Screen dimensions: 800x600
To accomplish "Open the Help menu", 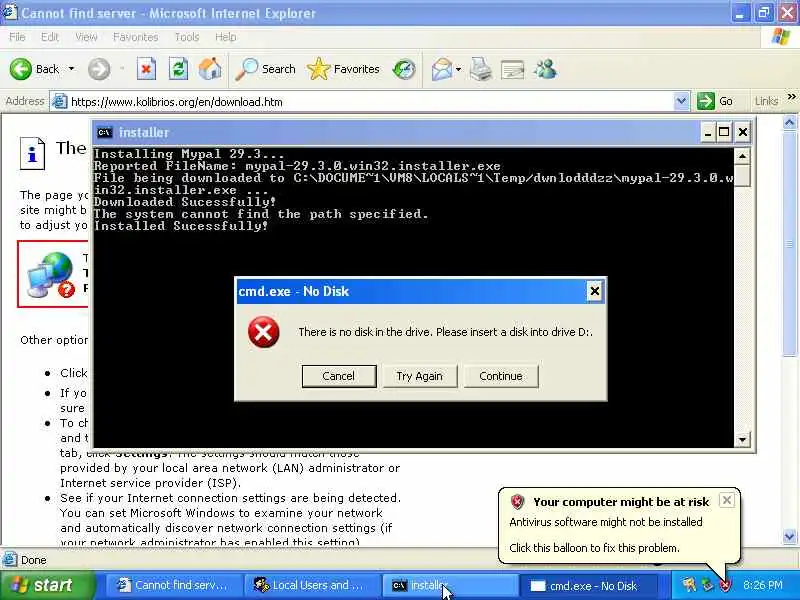I will point(225,37).
